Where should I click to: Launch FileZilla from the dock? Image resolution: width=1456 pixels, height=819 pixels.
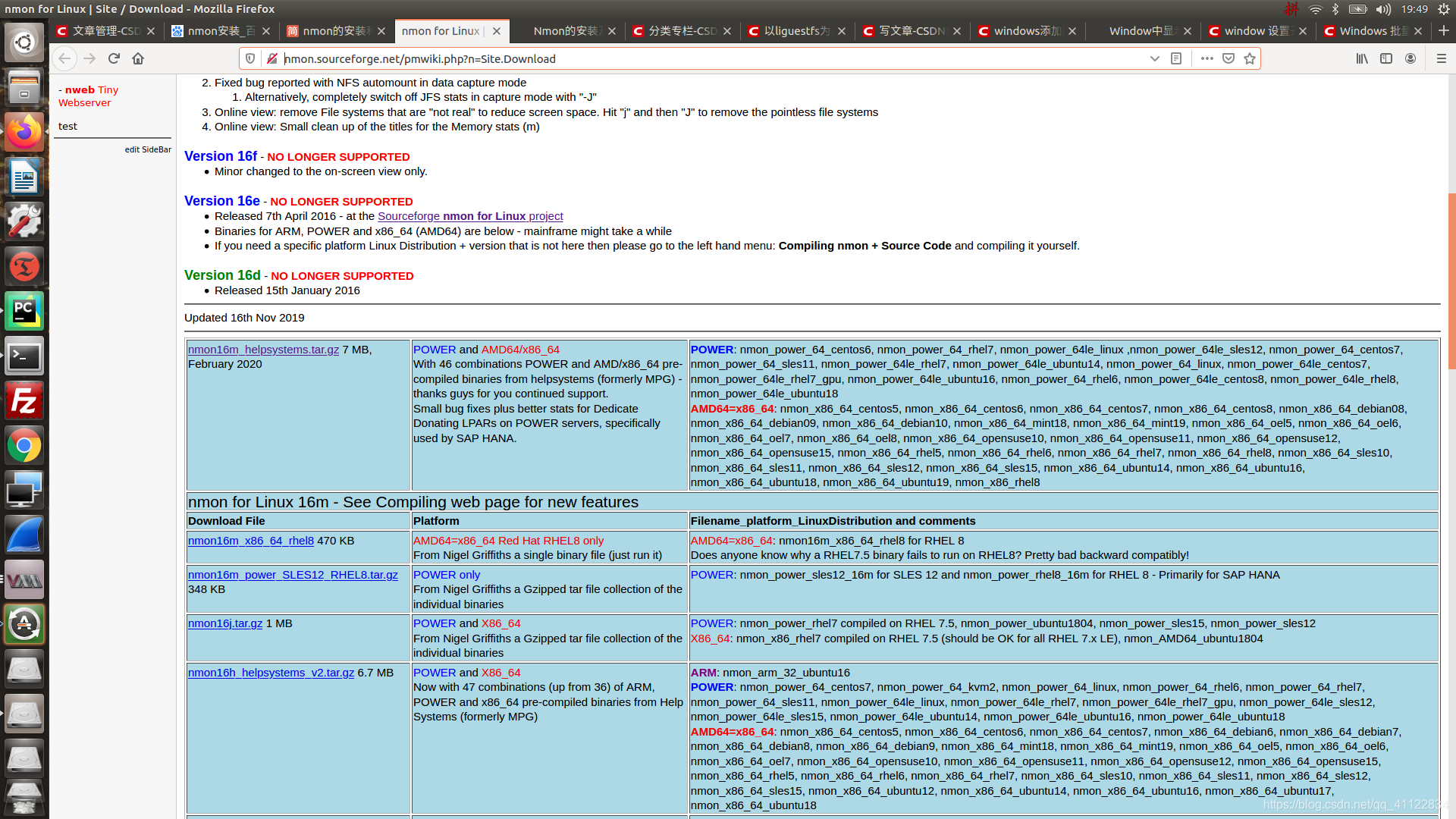24,401
